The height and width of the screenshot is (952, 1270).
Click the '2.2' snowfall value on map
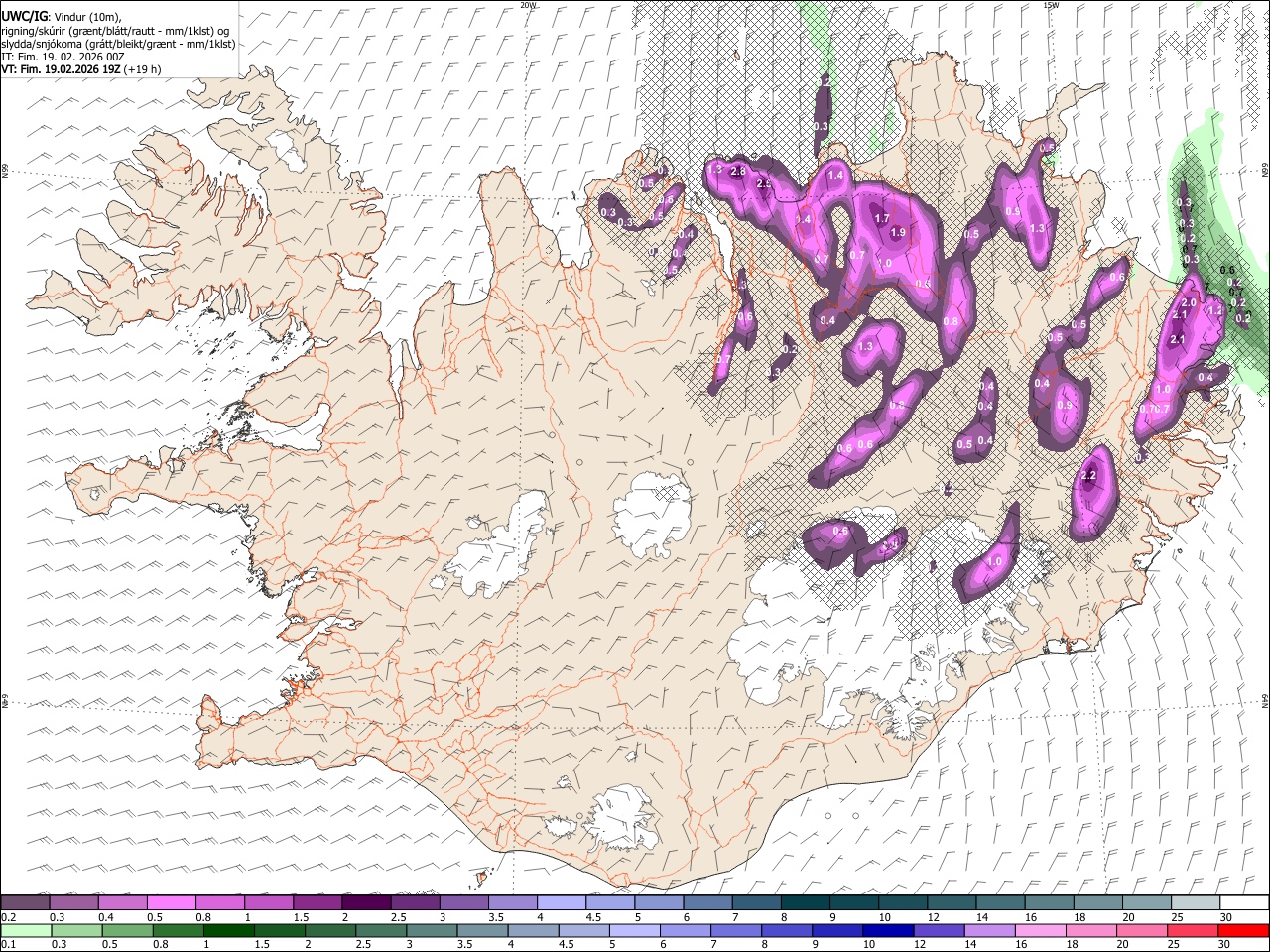tap(1088, 476)
